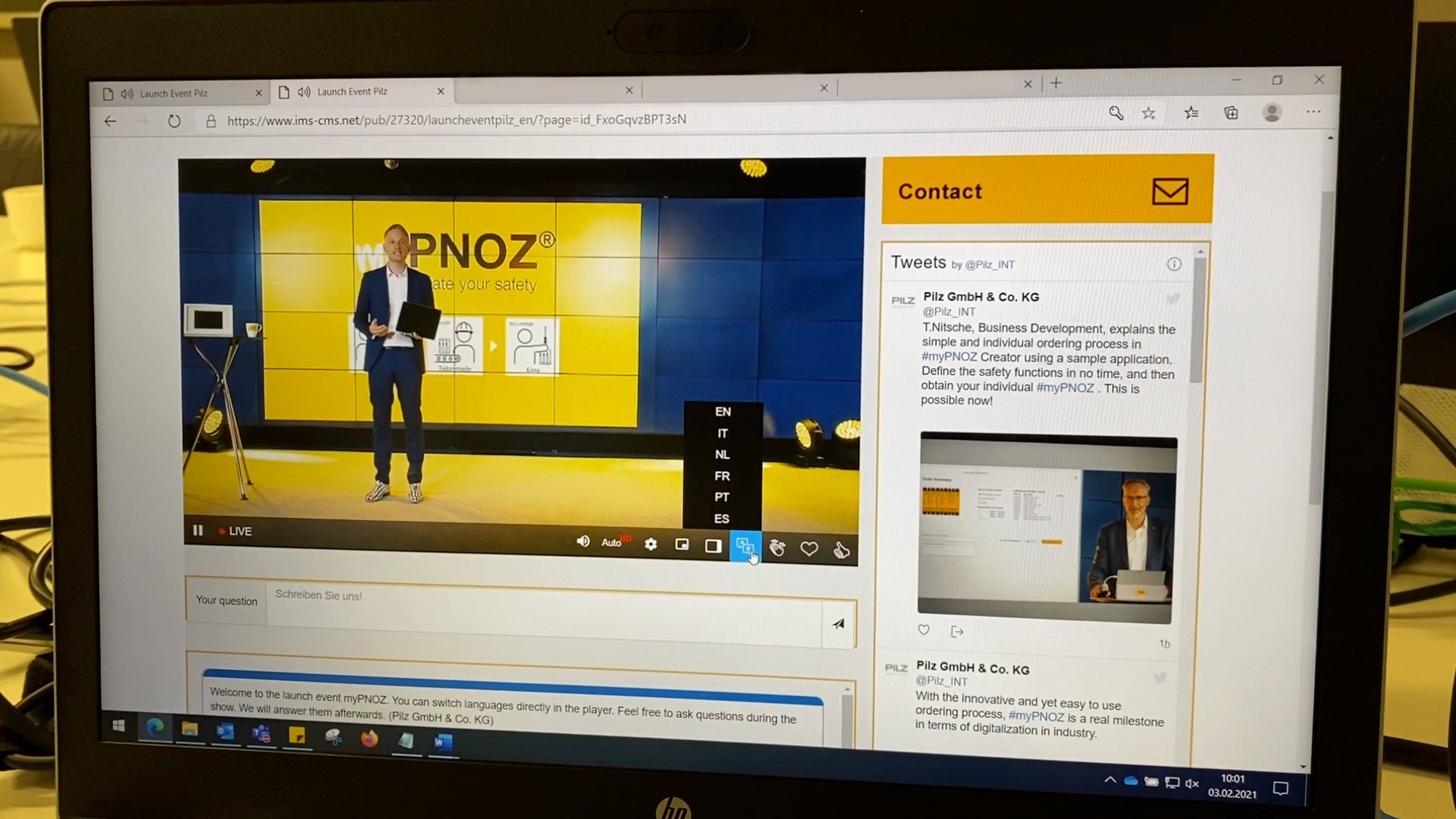Open the #myPNOZ hashtag before 'Creator'
Screen dimensions: 1456x819
[x=949, y=356]
